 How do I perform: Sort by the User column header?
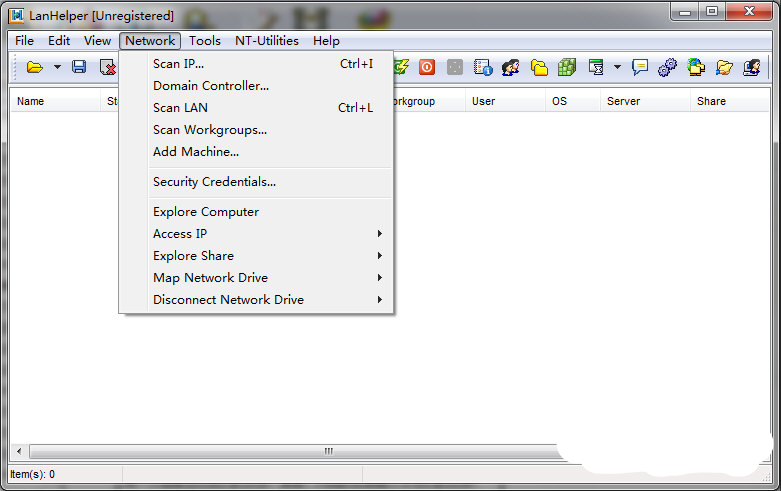[505, 101]
